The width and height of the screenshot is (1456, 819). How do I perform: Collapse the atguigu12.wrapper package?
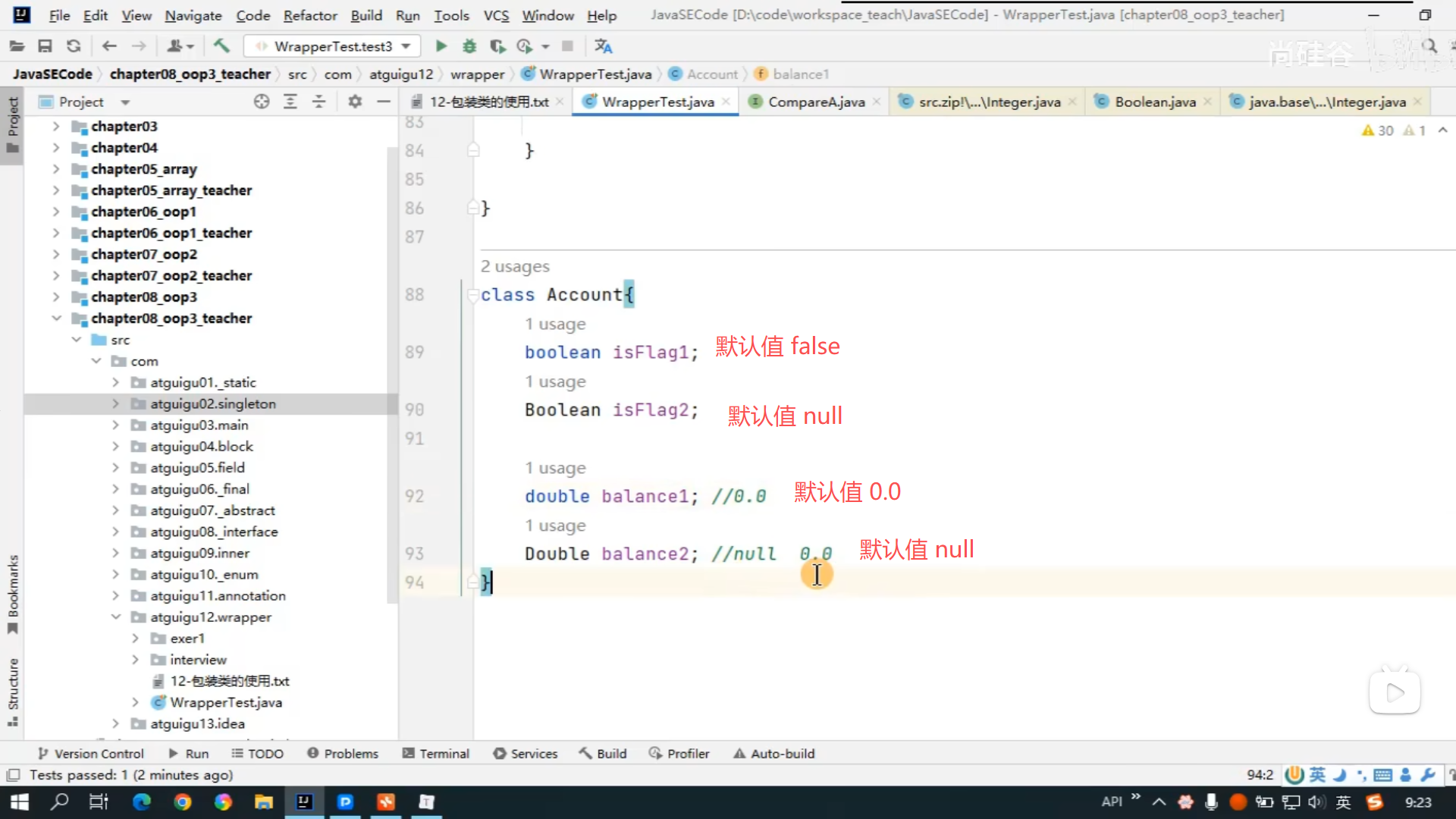115,617
